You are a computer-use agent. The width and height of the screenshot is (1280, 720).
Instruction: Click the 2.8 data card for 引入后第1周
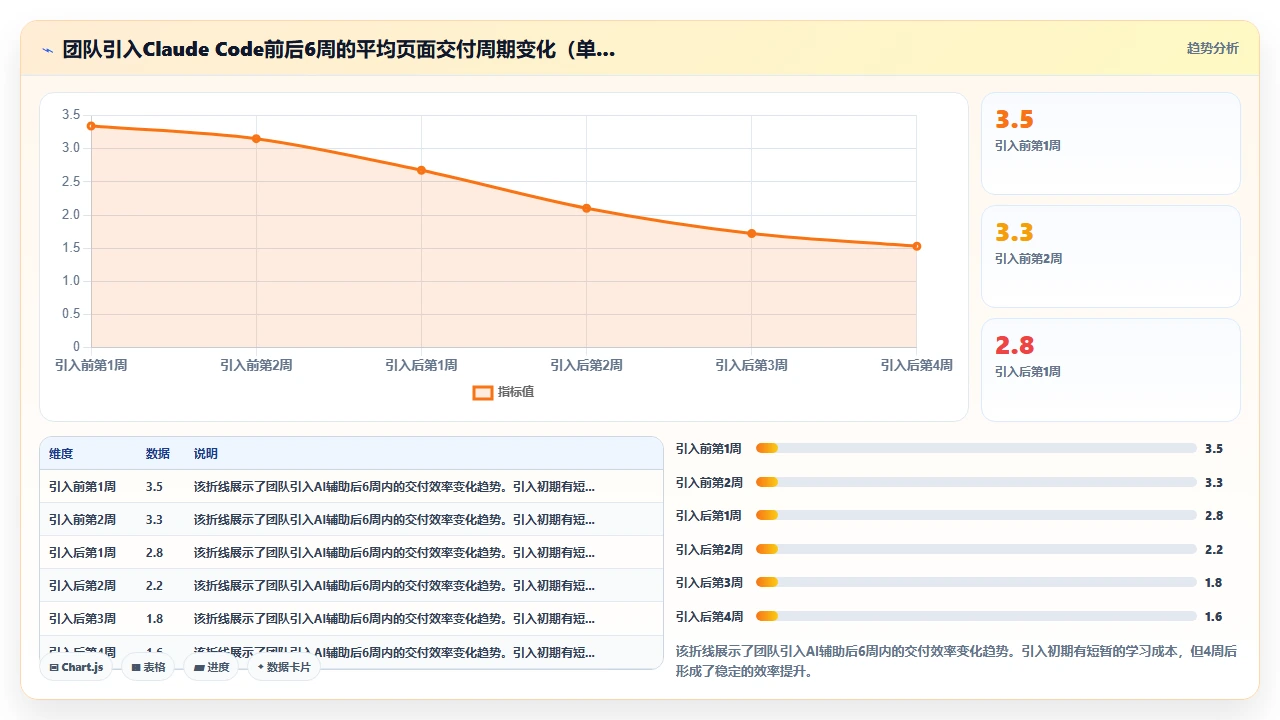(x=1111, y=369)
